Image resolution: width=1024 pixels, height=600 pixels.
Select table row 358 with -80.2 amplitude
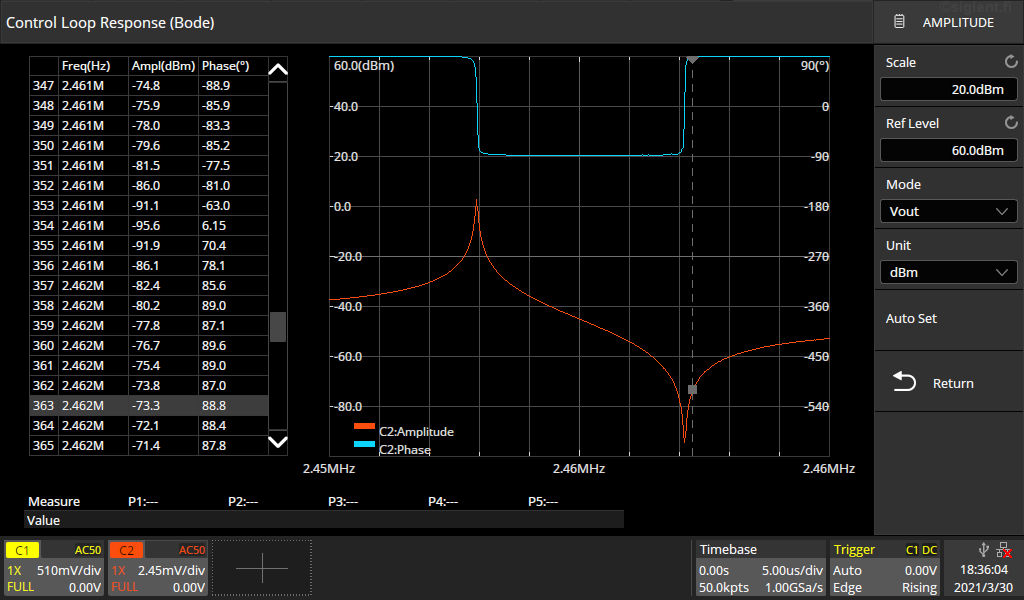[149, 306]
